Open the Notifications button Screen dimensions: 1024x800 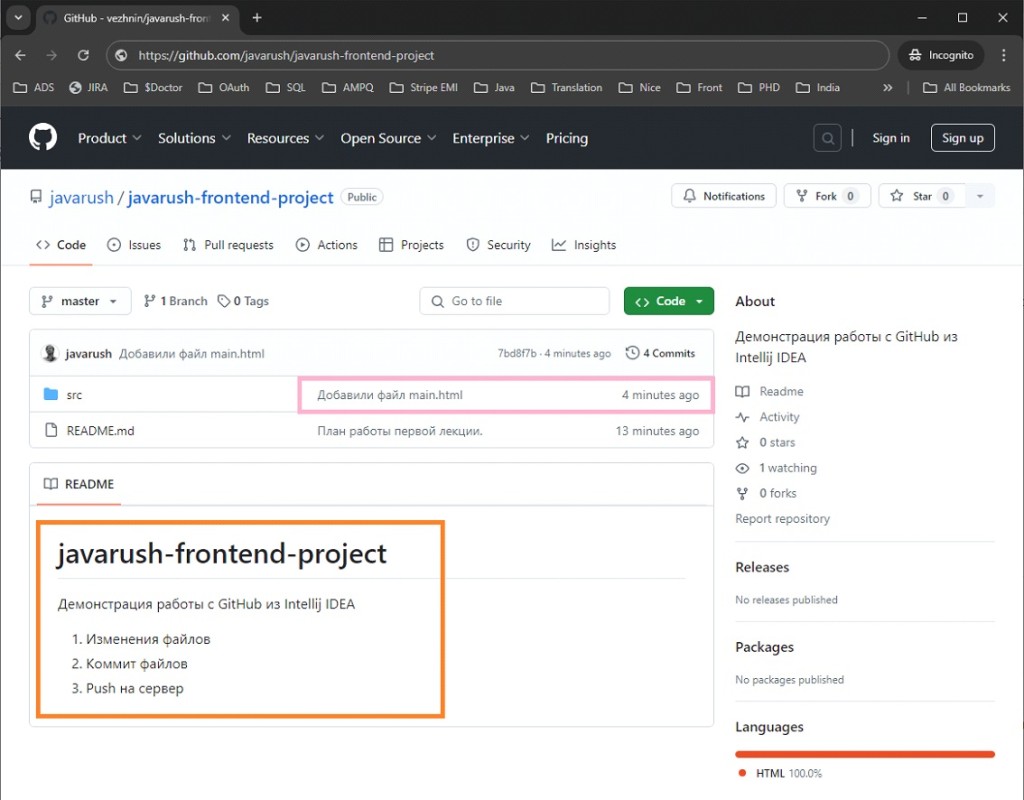point(723,196)
